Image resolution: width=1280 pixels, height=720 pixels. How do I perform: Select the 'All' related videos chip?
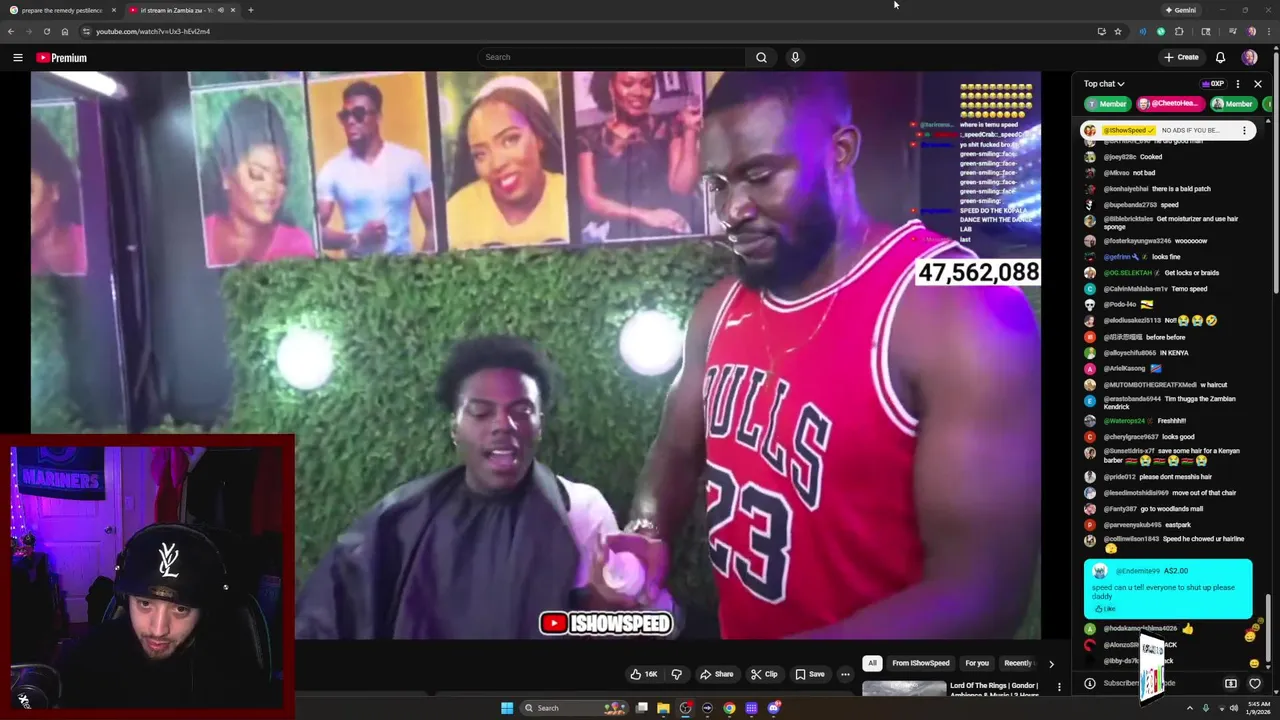[x=872, y=663]
